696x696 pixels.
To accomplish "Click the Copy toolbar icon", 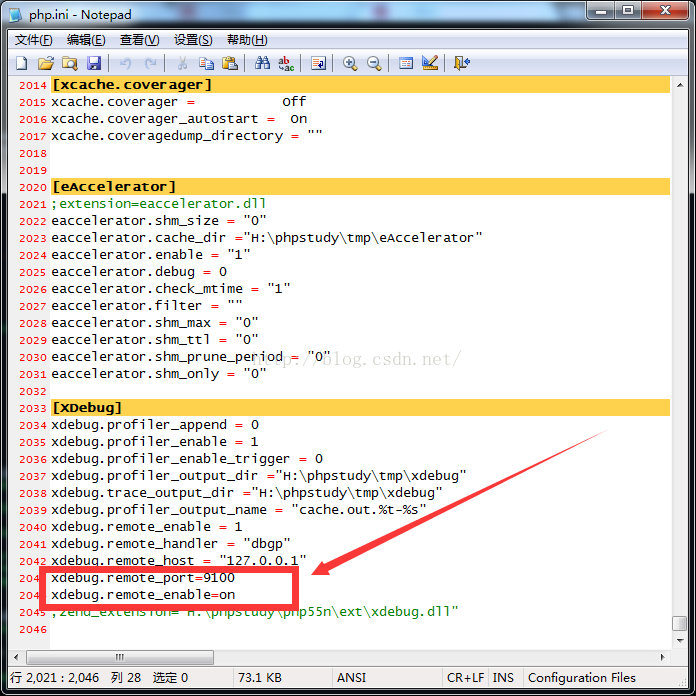I will coord(206,63).
